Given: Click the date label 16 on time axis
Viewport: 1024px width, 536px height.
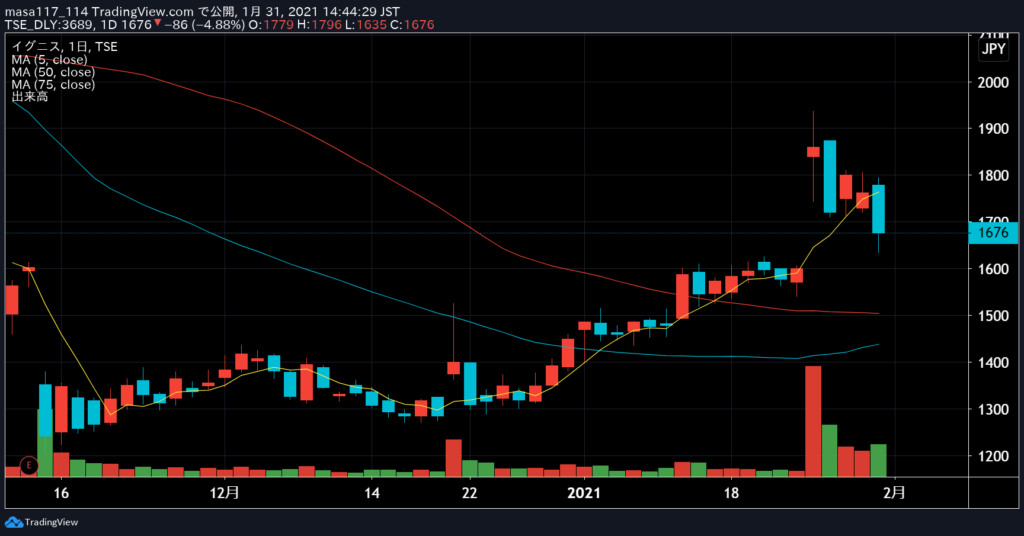Looking at the screenshot, I should [x=61, y=493].
